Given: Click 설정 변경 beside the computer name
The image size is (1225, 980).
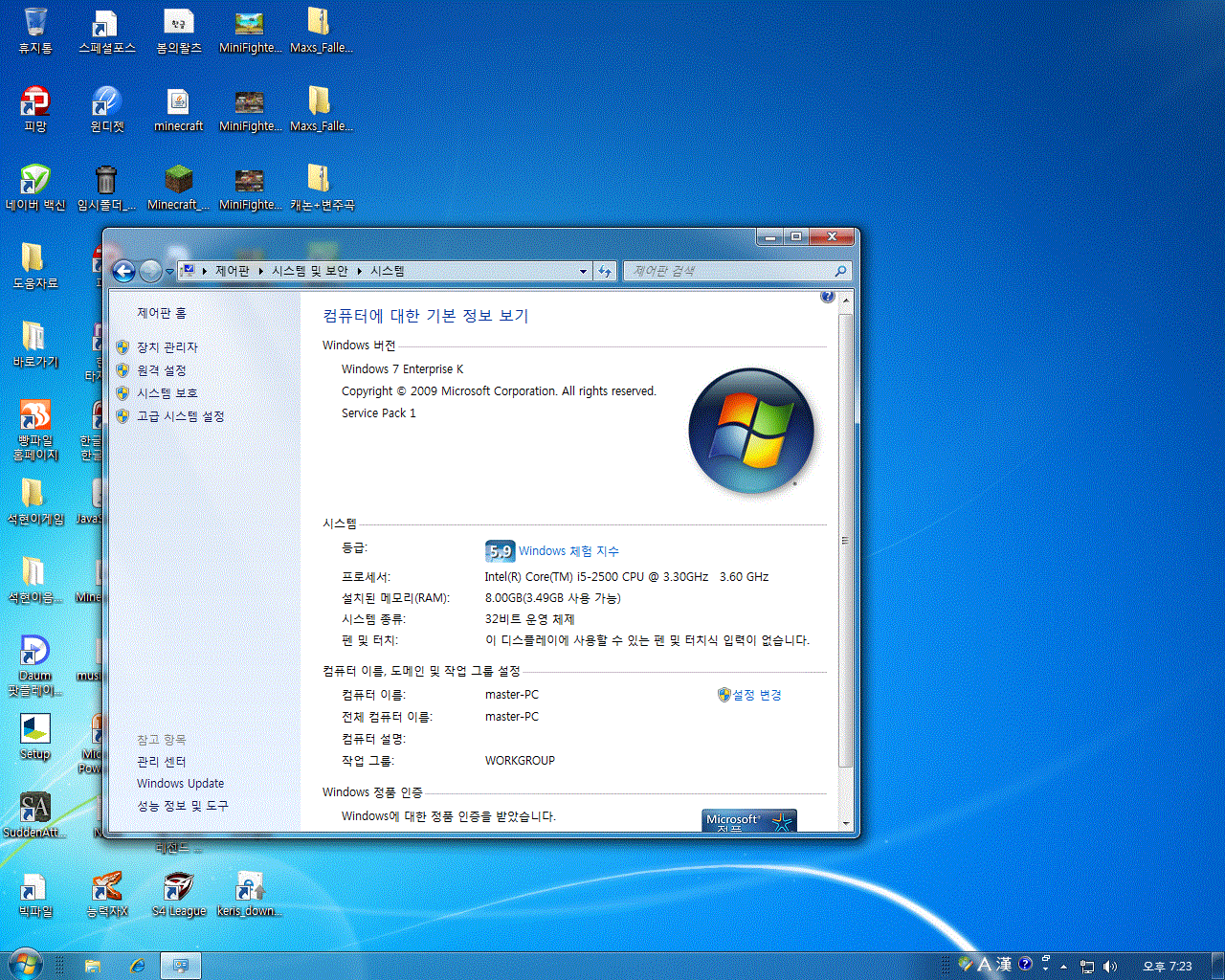Looking at the screenshot, I should click(x=757, y=695).
